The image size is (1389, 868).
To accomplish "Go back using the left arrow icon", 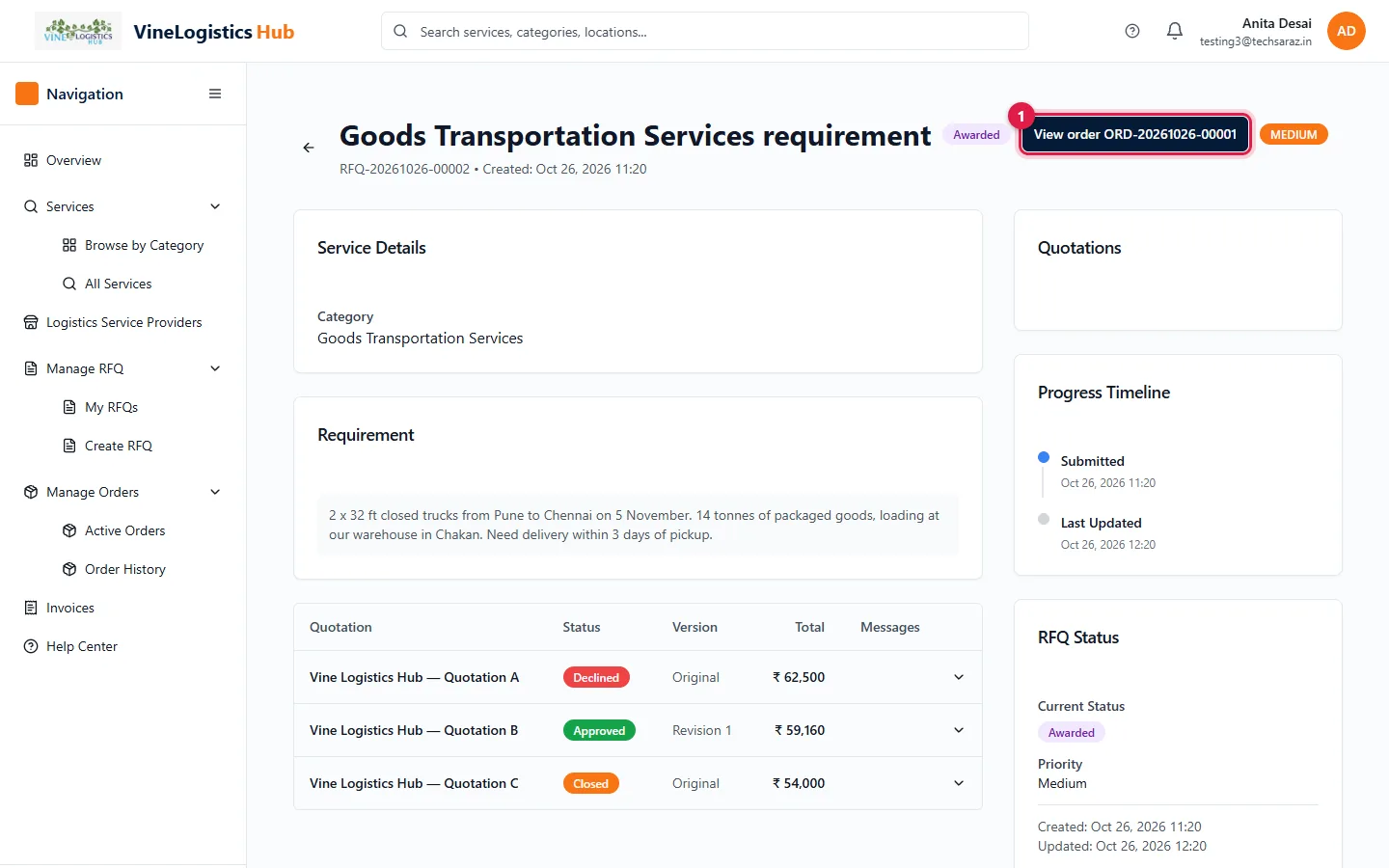I will tap(309, 148).
